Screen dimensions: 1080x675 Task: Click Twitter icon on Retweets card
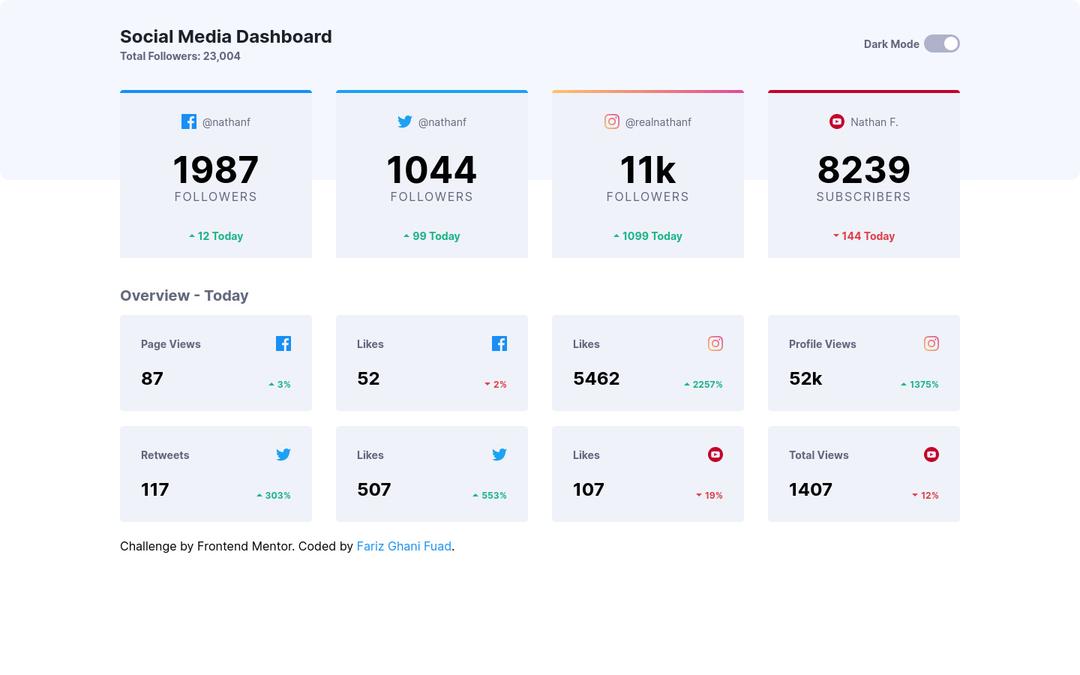click(283, 455)
